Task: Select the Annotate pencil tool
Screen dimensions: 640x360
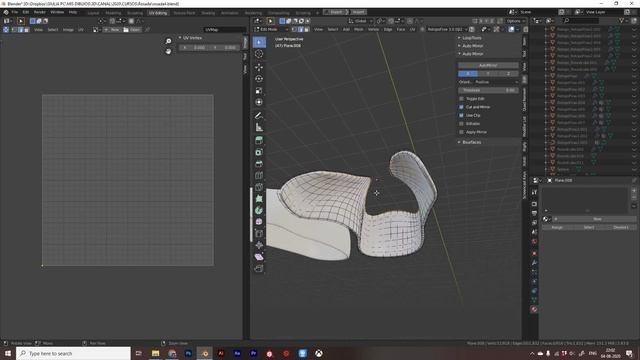Action: click(259, 116)
